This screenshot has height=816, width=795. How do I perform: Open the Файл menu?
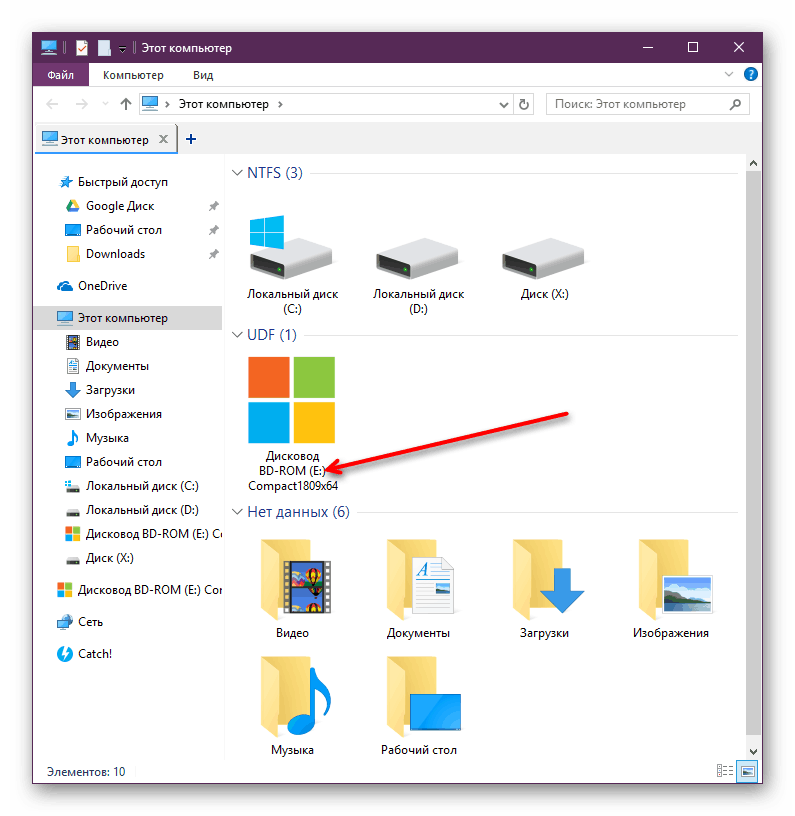click(60, 75)
